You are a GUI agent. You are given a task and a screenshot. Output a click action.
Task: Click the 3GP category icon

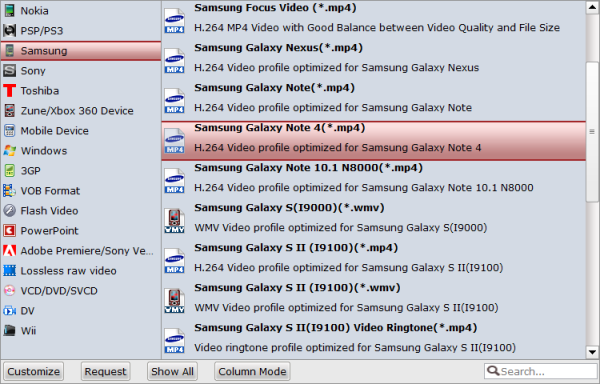(x=10, y=171)
